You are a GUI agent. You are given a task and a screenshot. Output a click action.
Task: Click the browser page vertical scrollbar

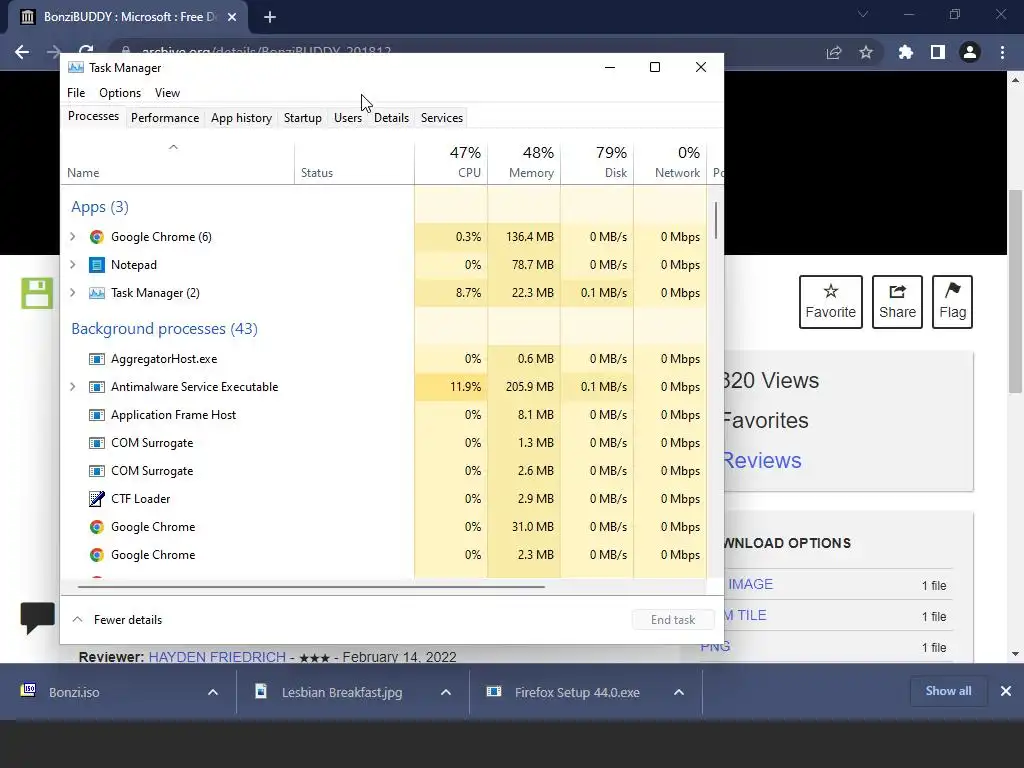[x=1015, y=291]
